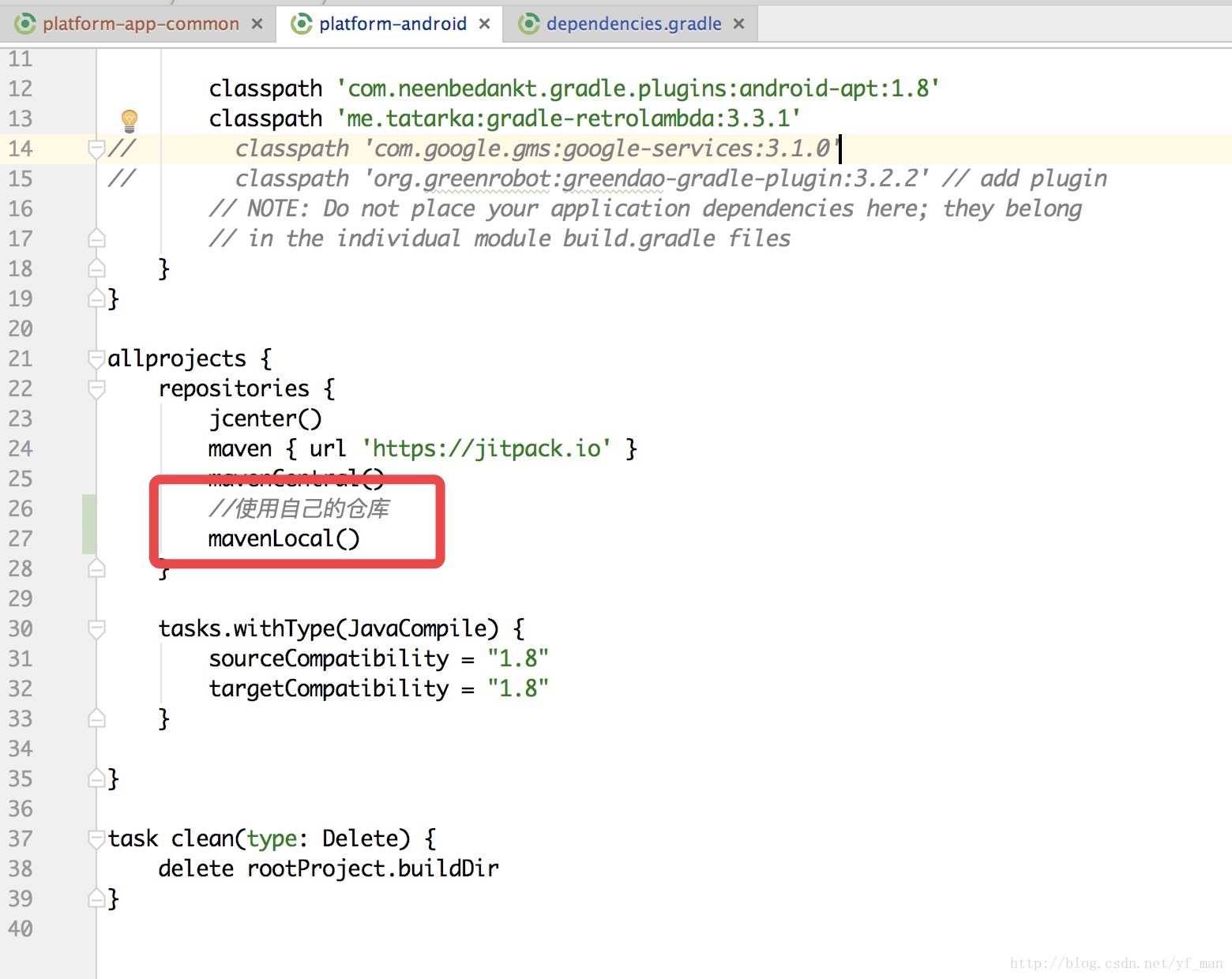Click the 'task clean' declaration on line 37
The height and width of the screenshot is (979, 1232).
point(272,838)
